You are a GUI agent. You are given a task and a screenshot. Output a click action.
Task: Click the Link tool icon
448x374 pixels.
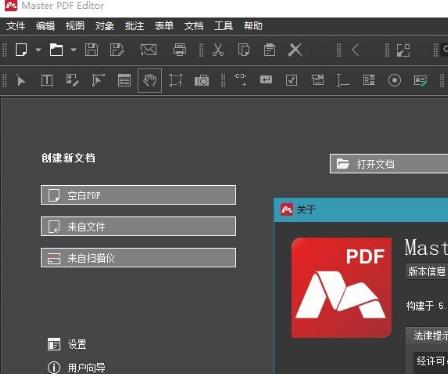240,80
